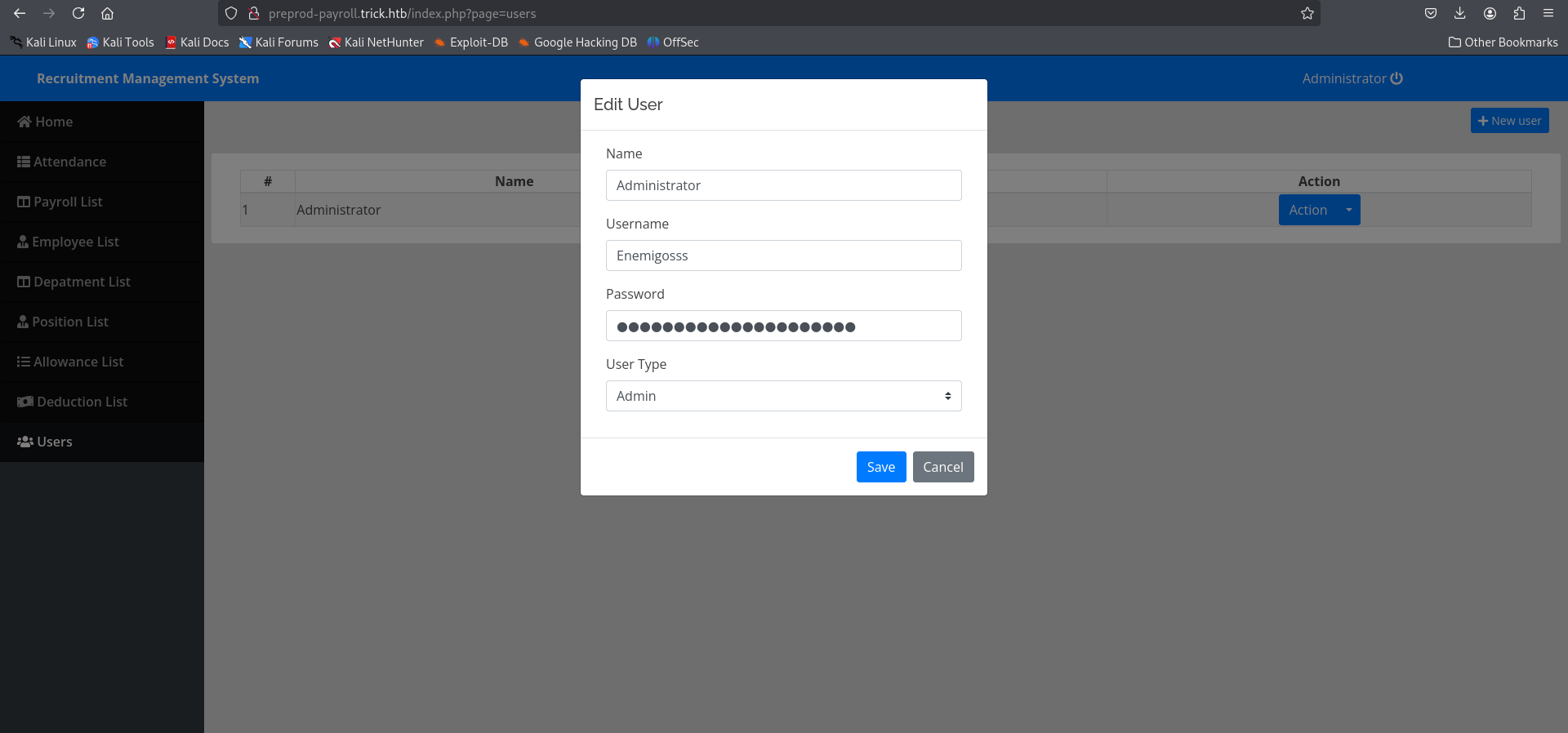Click the site security shield icon
Image resolution: width=1568 pixels, height=733 pixels.
[x=231, y=13]
